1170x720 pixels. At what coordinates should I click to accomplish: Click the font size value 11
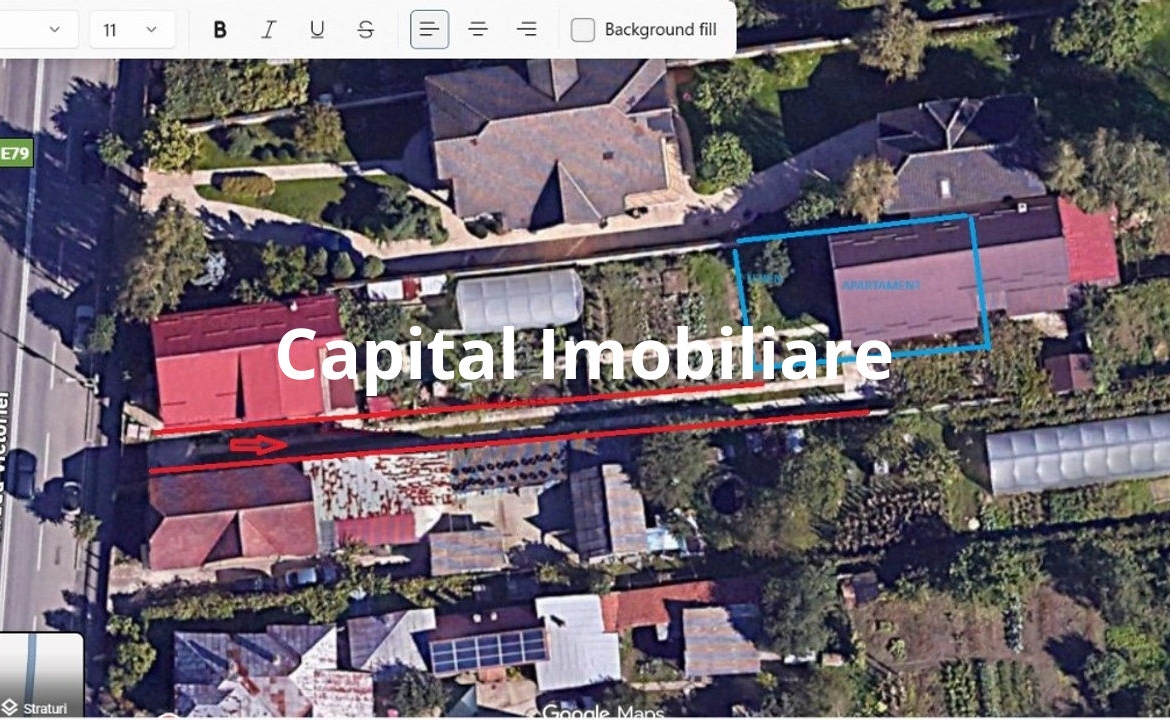[x=110, y=30]
